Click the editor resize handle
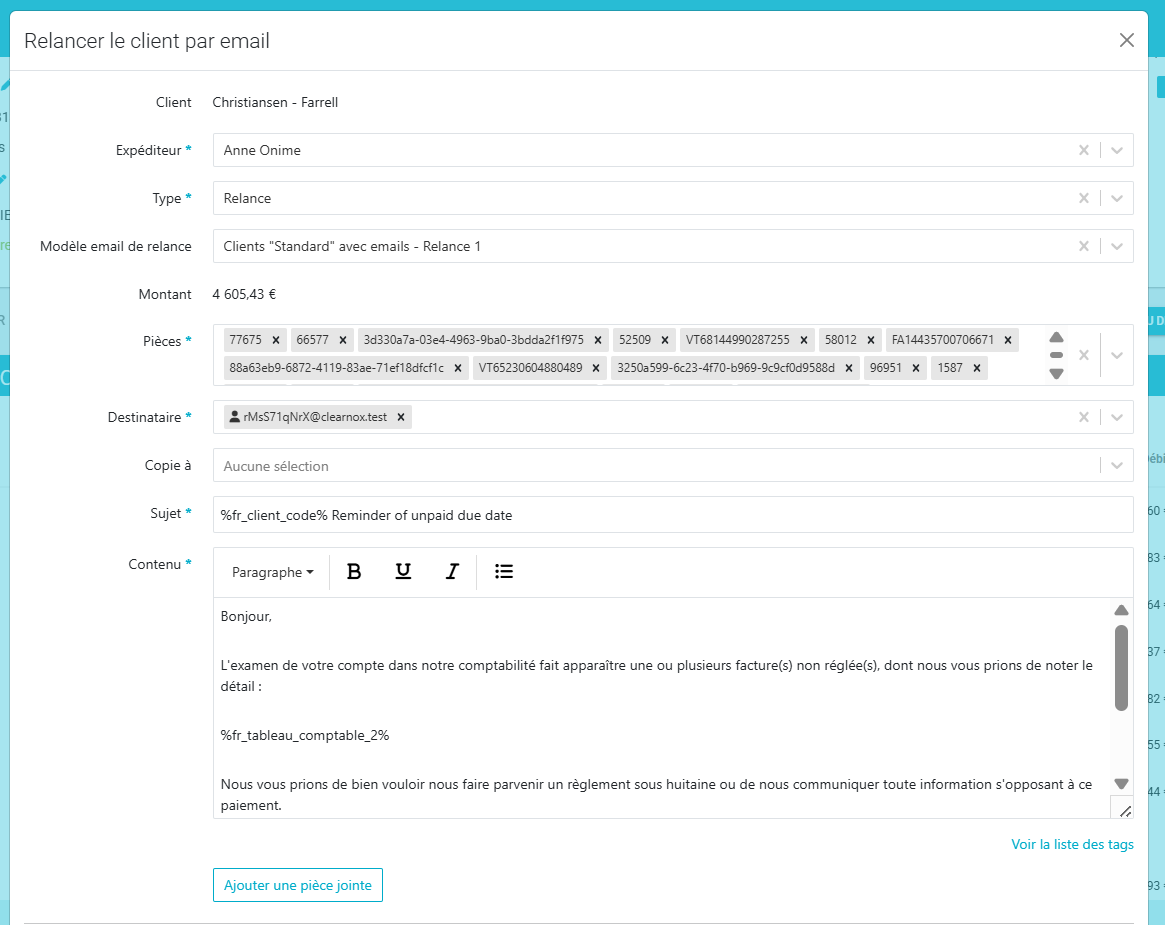This screenshot has height=925, width=1165. pyautogui.click(x=1125, y=811)
